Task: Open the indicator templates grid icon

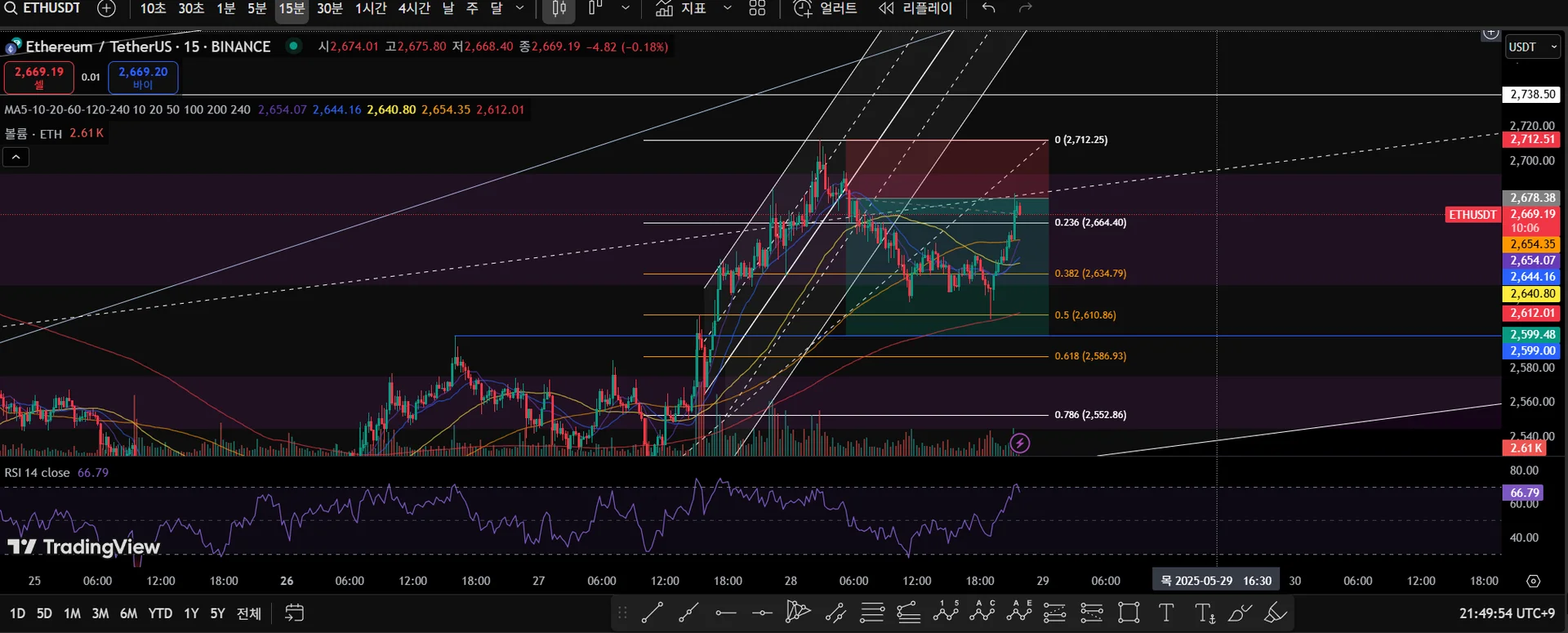Action: click(x=757, y=8)
